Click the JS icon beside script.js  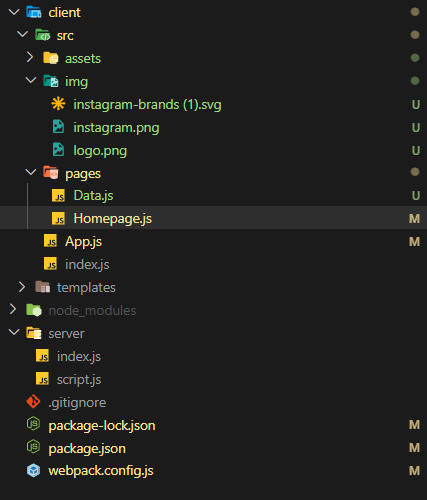43,379
